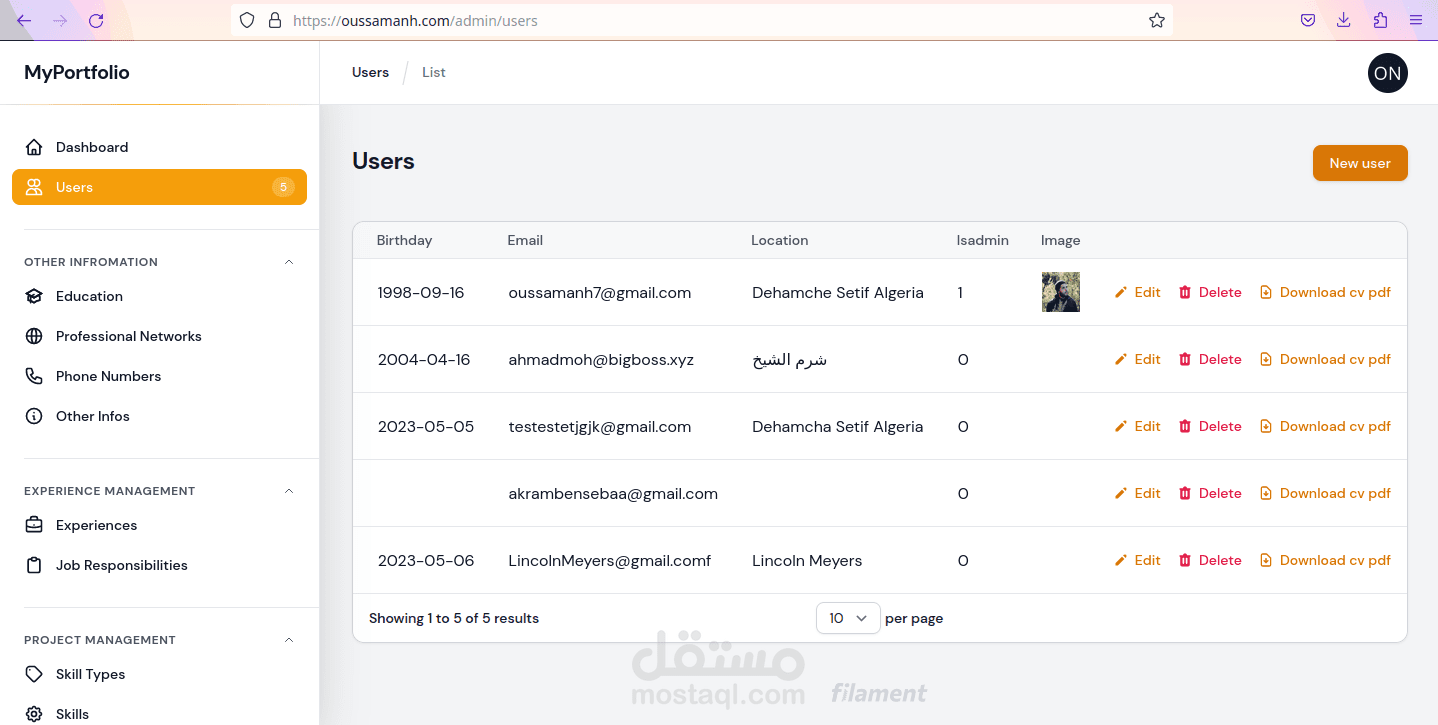Click the email akrambensebaa@gmail.com

pos(613,494)
